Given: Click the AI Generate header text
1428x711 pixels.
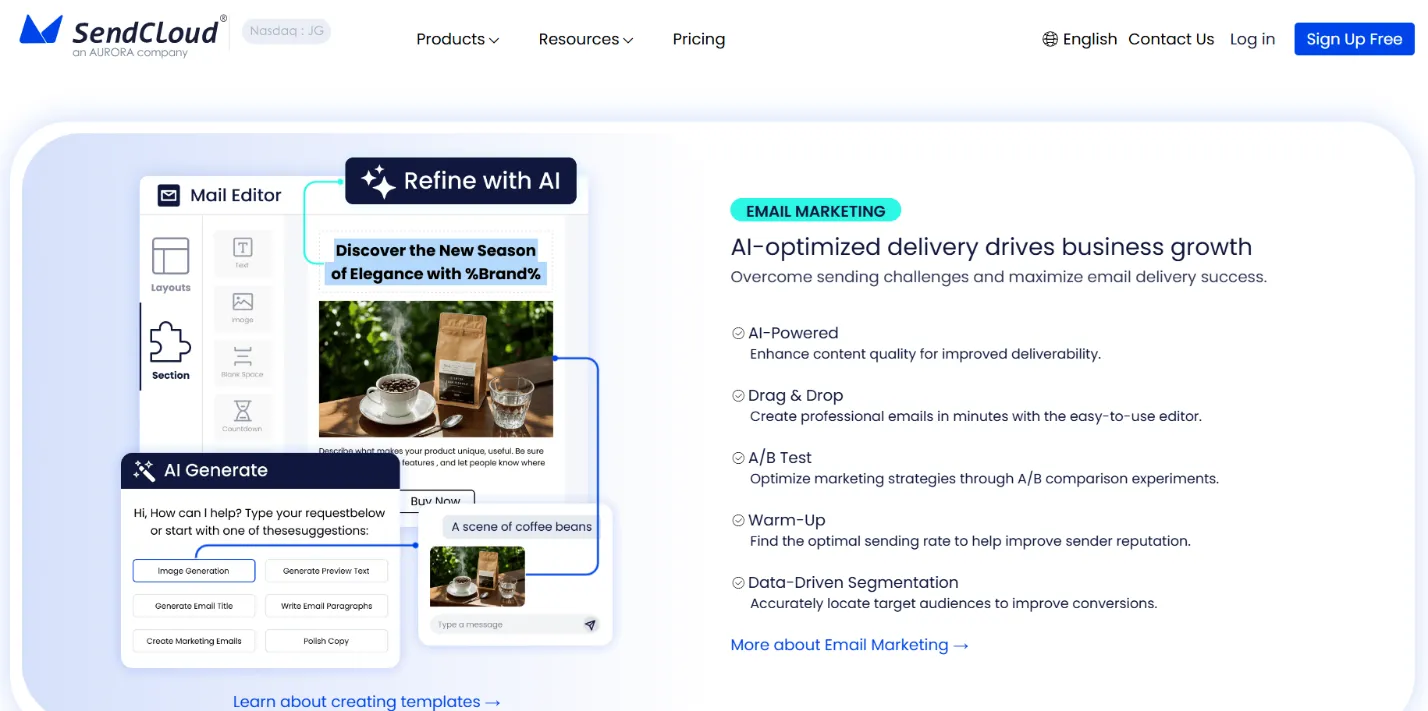Looking at the screenshot, I should [x=216, y=470].
